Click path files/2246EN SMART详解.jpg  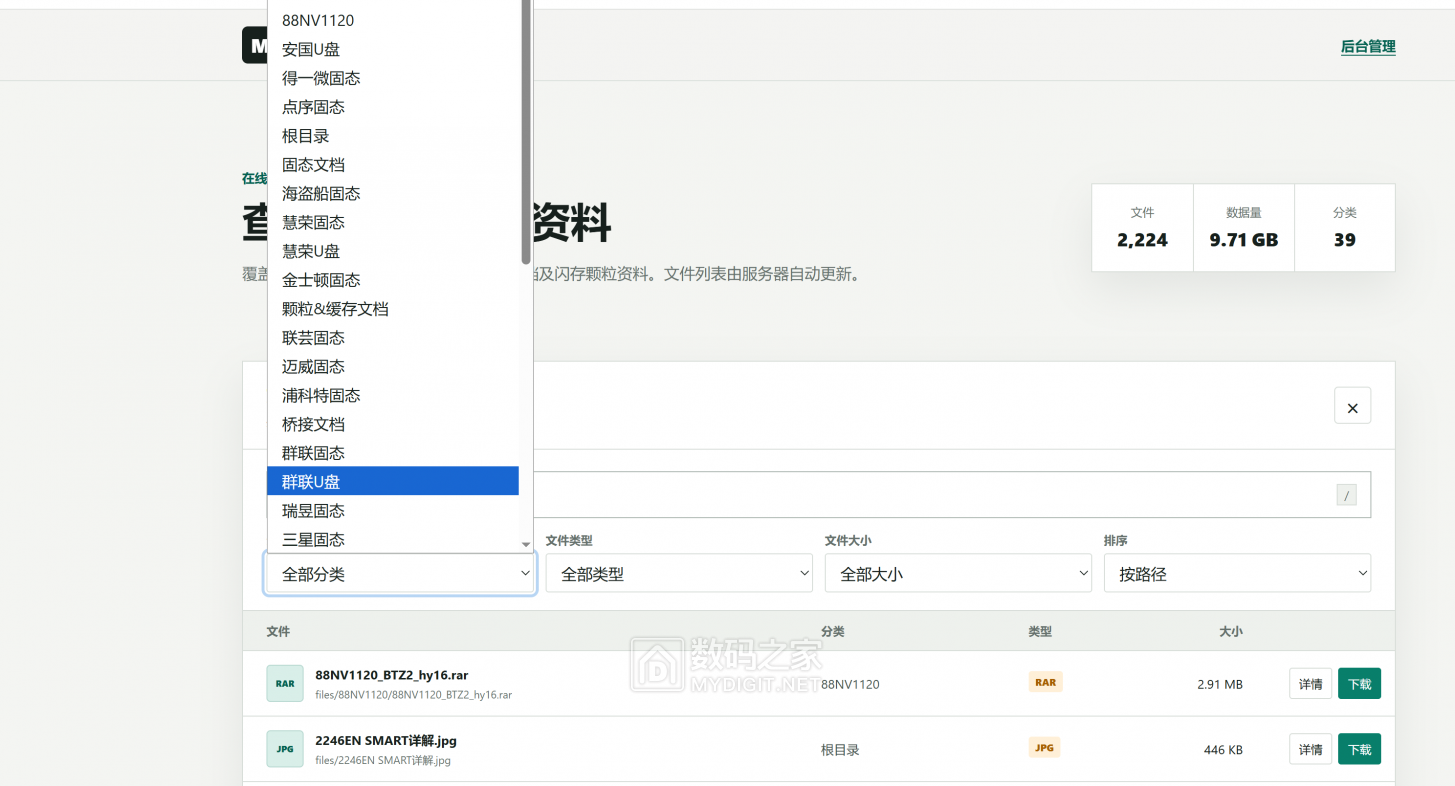point(383,760)
